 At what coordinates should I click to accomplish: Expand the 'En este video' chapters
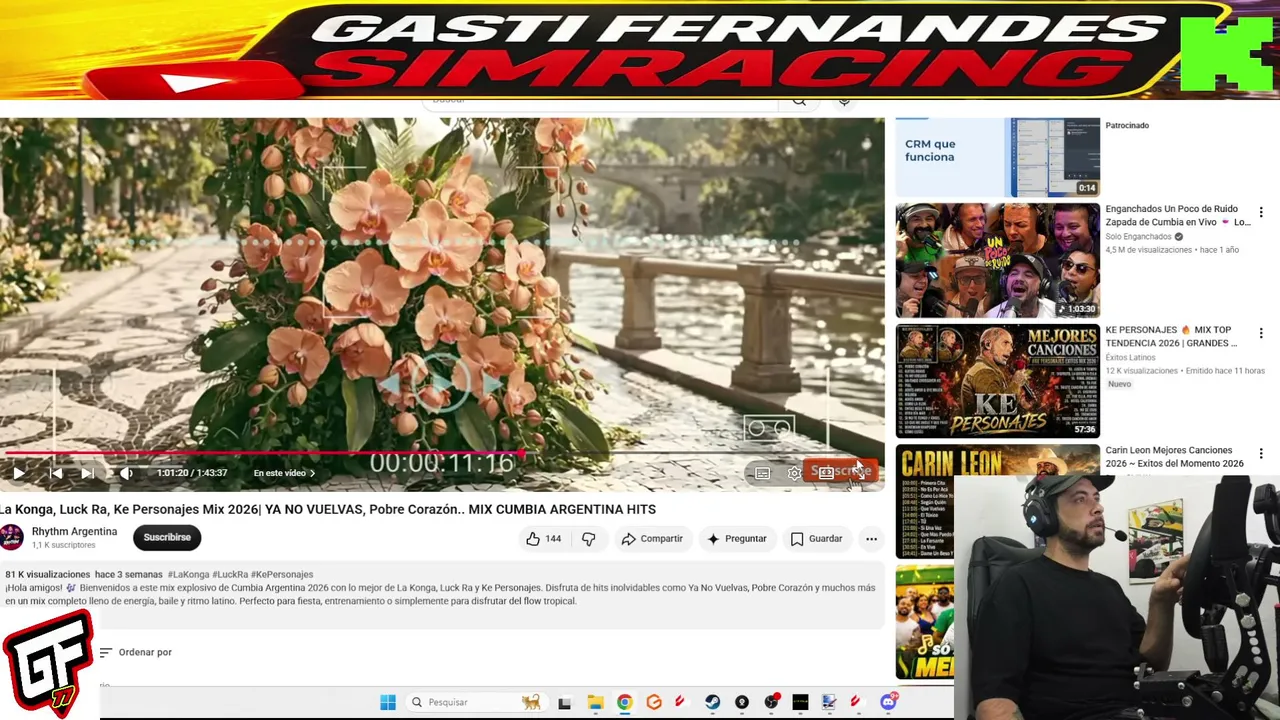(x=284, y=473)
